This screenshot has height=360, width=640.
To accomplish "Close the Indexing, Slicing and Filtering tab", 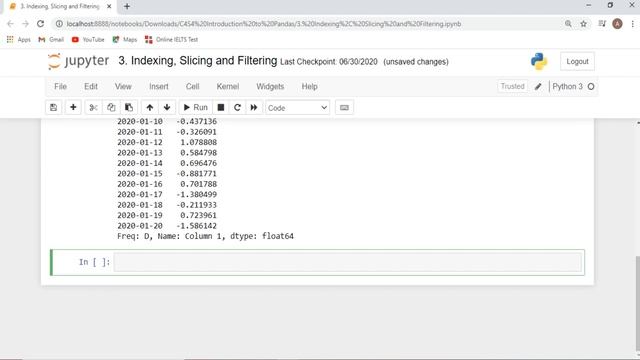I will coord(109,7).
